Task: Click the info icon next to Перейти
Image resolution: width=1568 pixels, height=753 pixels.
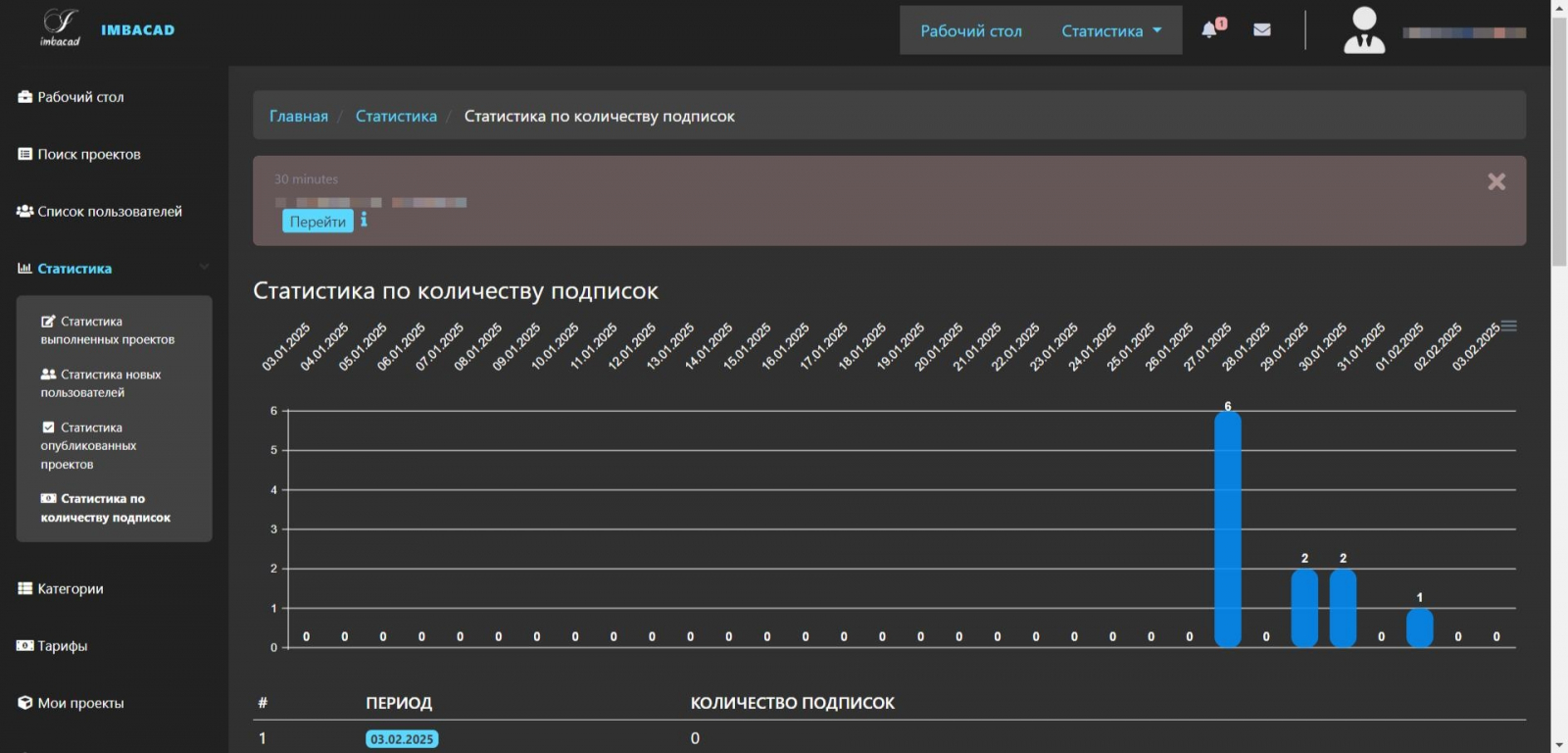Action: [364, 221]
